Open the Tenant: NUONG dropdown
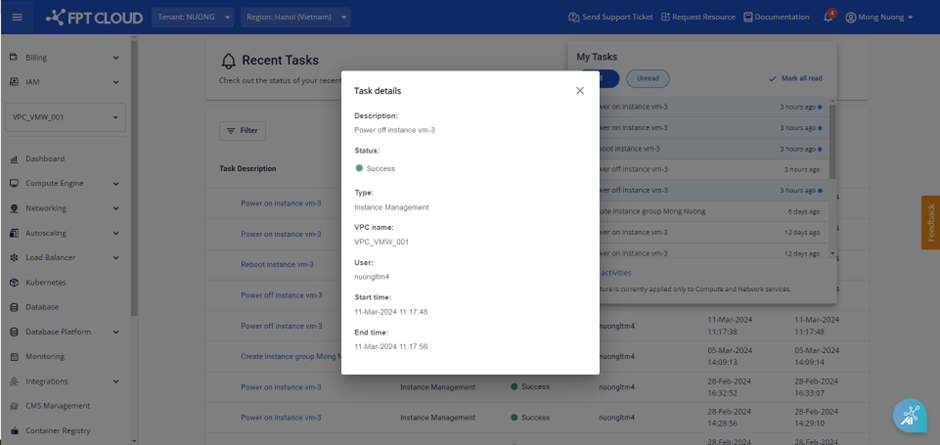Viewport: 940px width, 445px height. tap(193, 17)
